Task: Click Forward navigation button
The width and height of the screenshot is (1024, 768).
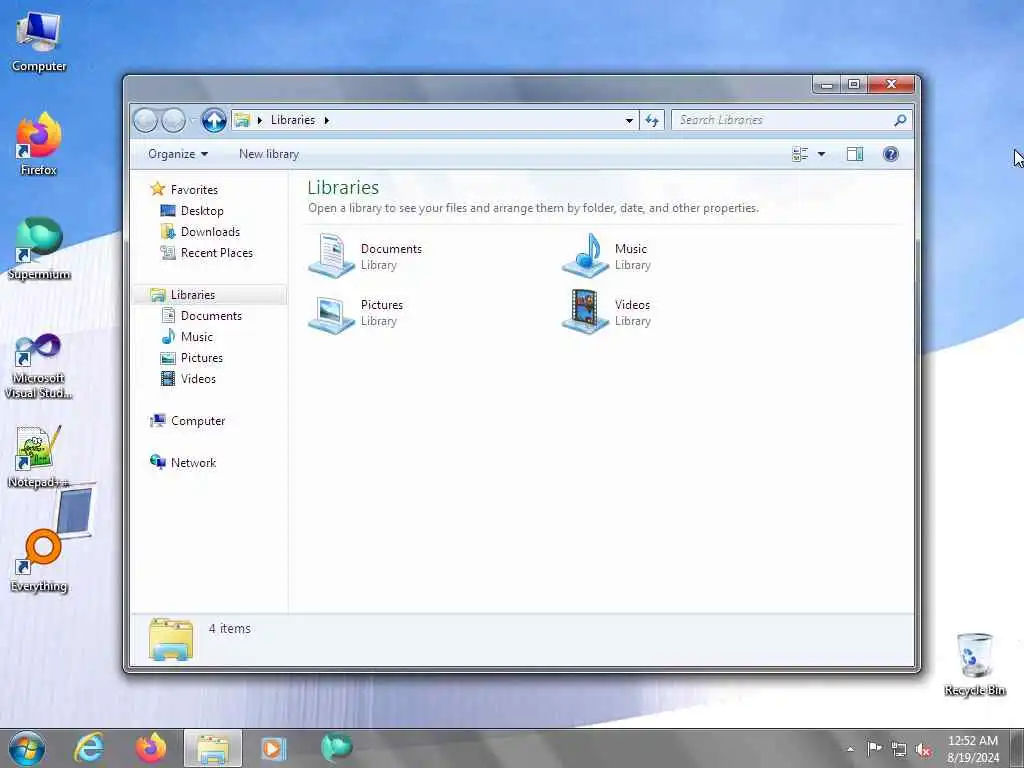Action: (x=173, y=120)
